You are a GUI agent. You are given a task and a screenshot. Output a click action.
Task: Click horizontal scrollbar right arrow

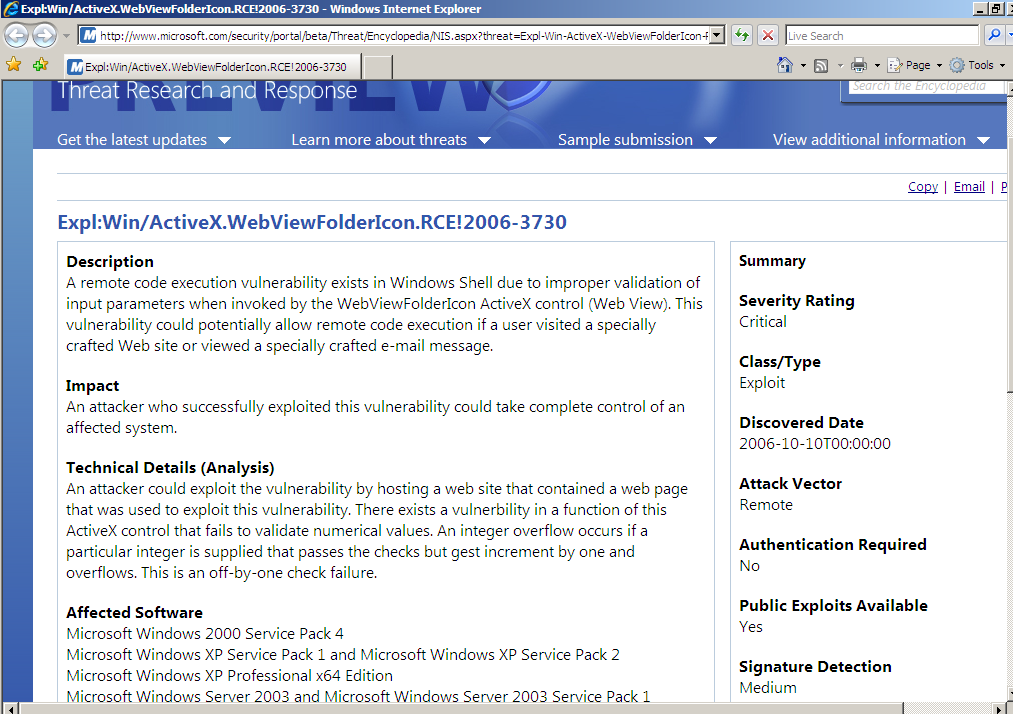click(x=999, y=710)
